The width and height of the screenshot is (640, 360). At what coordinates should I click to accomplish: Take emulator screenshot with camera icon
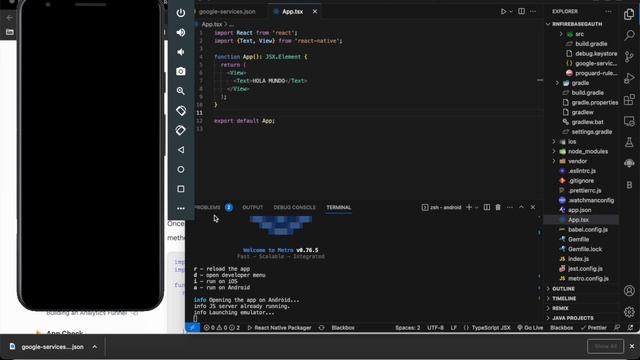[x=180, y=71]
